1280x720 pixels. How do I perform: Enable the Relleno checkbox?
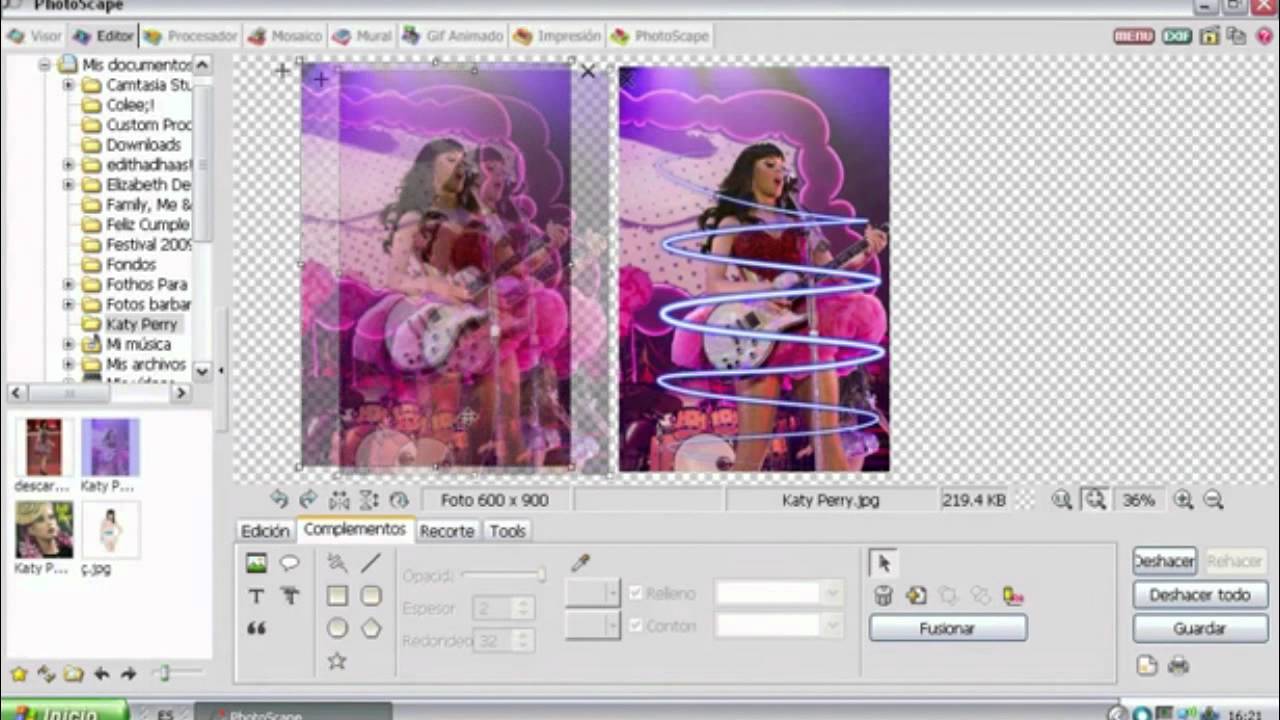636,592
